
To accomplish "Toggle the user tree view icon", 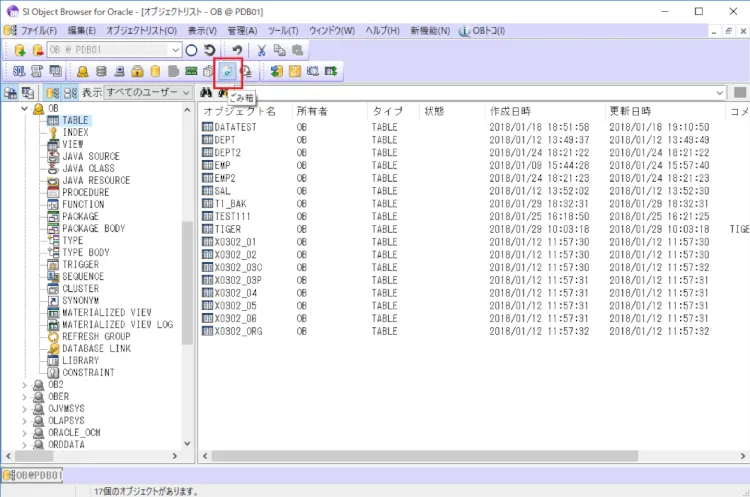I will (11, 93).
